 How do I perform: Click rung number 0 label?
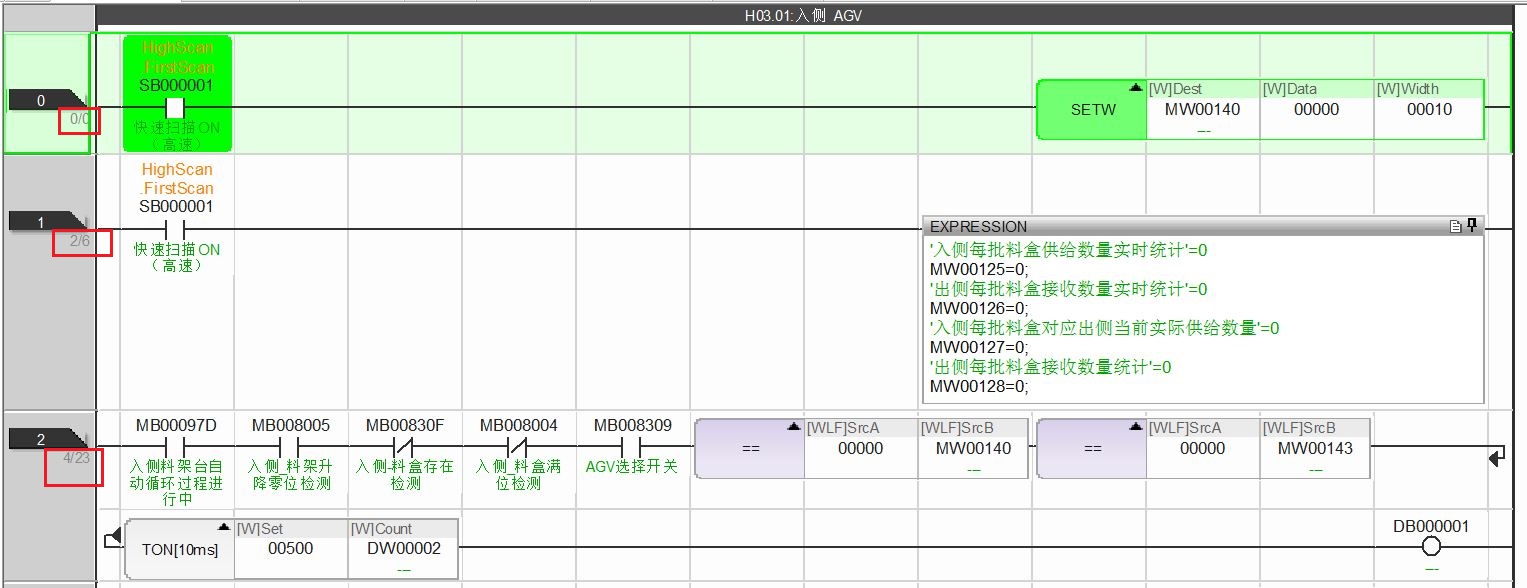click(x=42, y=100)
